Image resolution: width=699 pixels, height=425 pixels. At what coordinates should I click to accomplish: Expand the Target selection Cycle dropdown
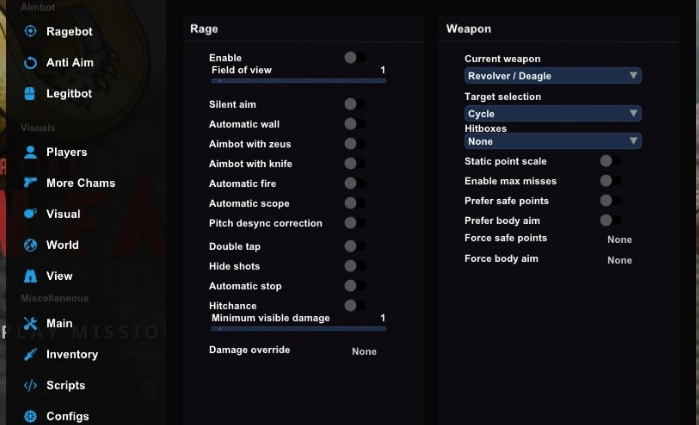point(552,114)
